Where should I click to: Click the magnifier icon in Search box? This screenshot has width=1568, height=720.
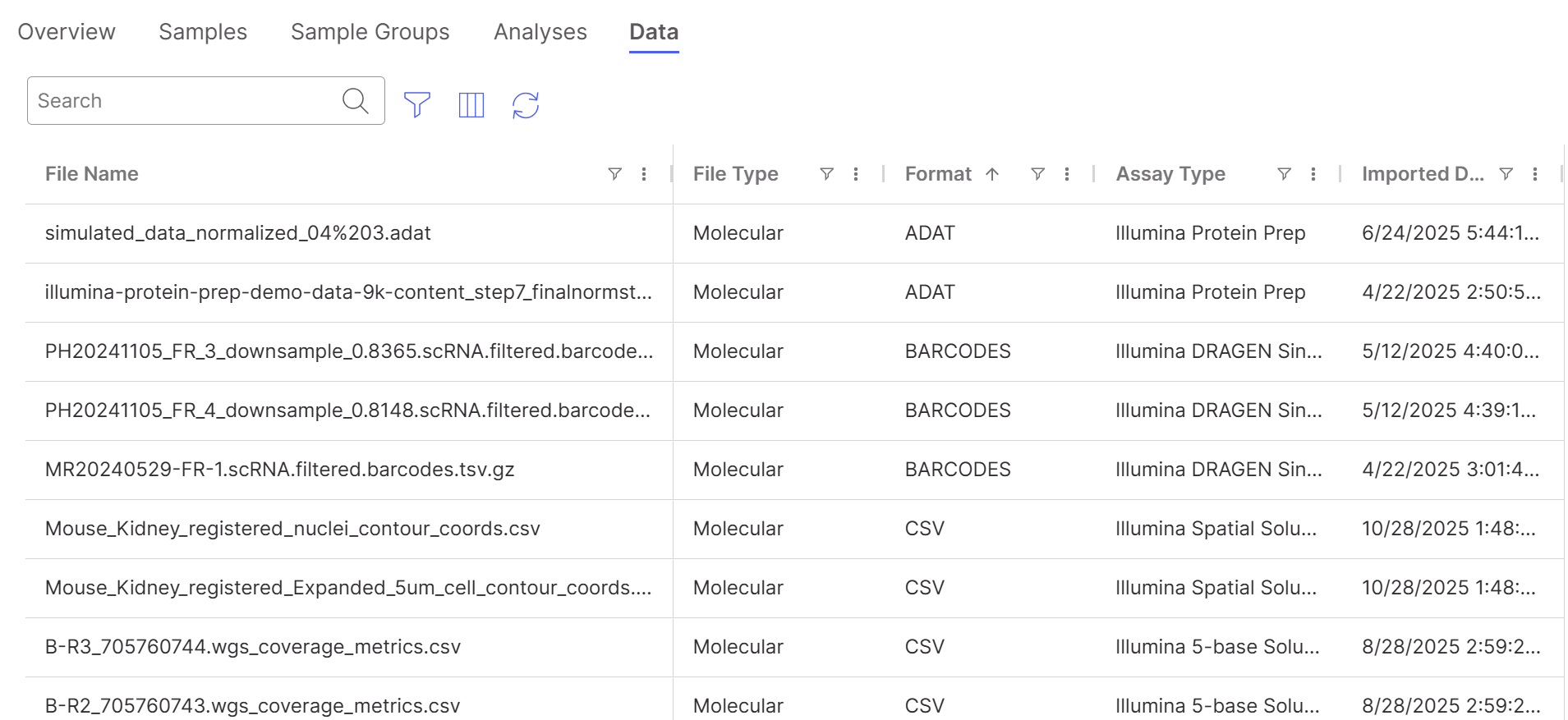click(355, 101)
